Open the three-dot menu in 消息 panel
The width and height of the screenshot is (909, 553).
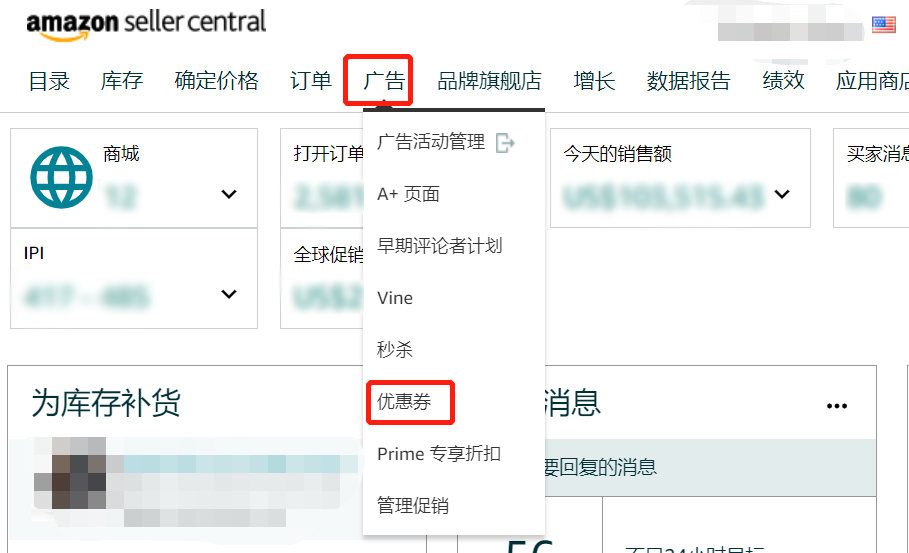pyautogui.click(x=837, y=406)
